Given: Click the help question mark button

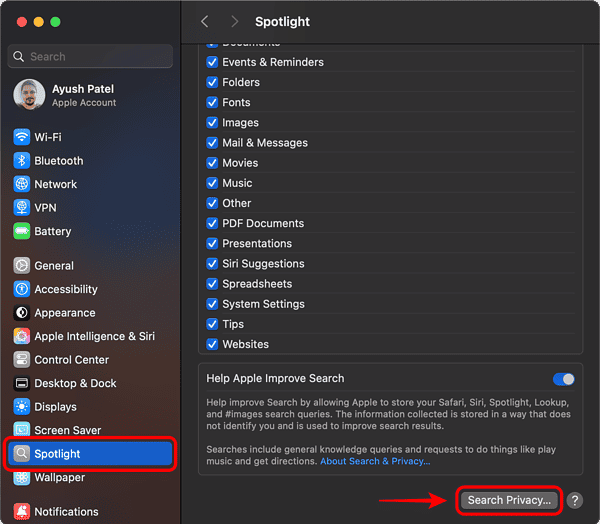Looking at the screenshot, I should click(x=575, y=500).
